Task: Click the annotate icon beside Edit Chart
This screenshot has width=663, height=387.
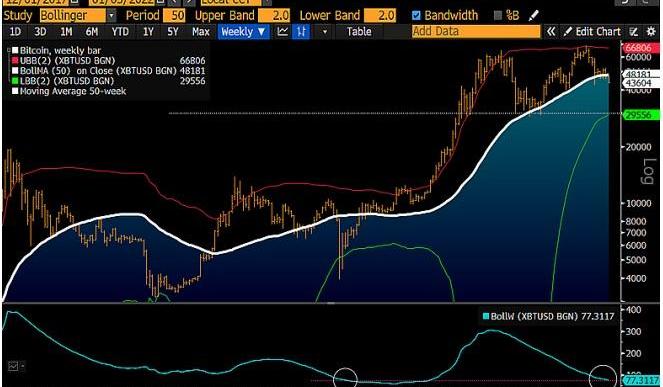Action: [633, 32]
